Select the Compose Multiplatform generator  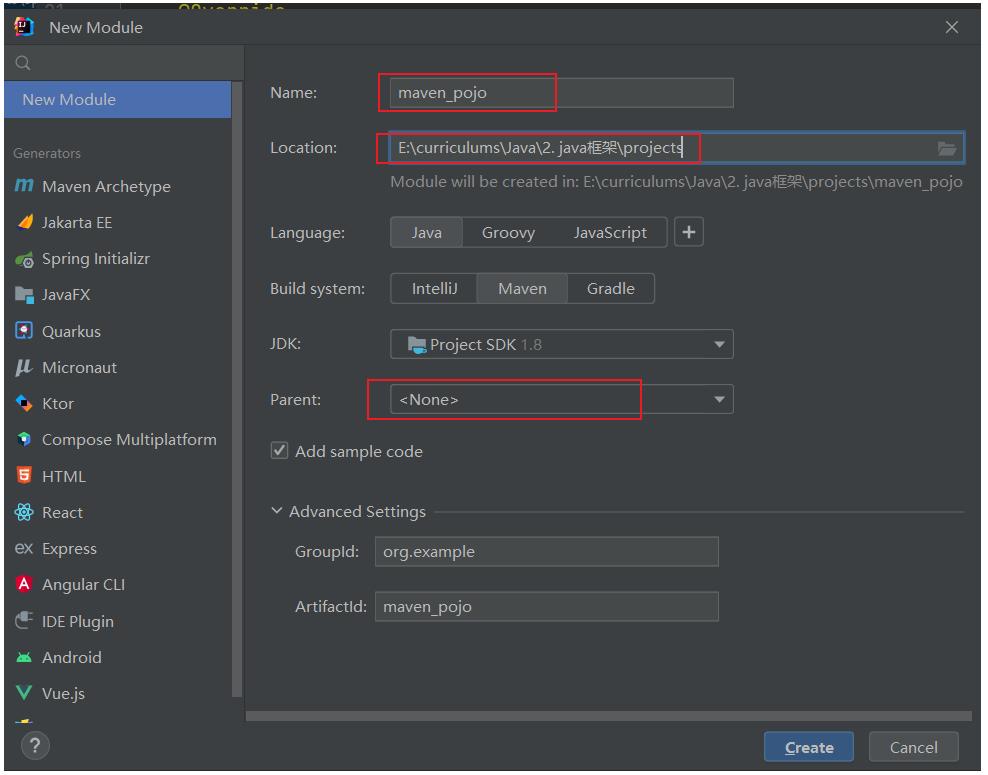pyautogui.click(x=128, y=440)
